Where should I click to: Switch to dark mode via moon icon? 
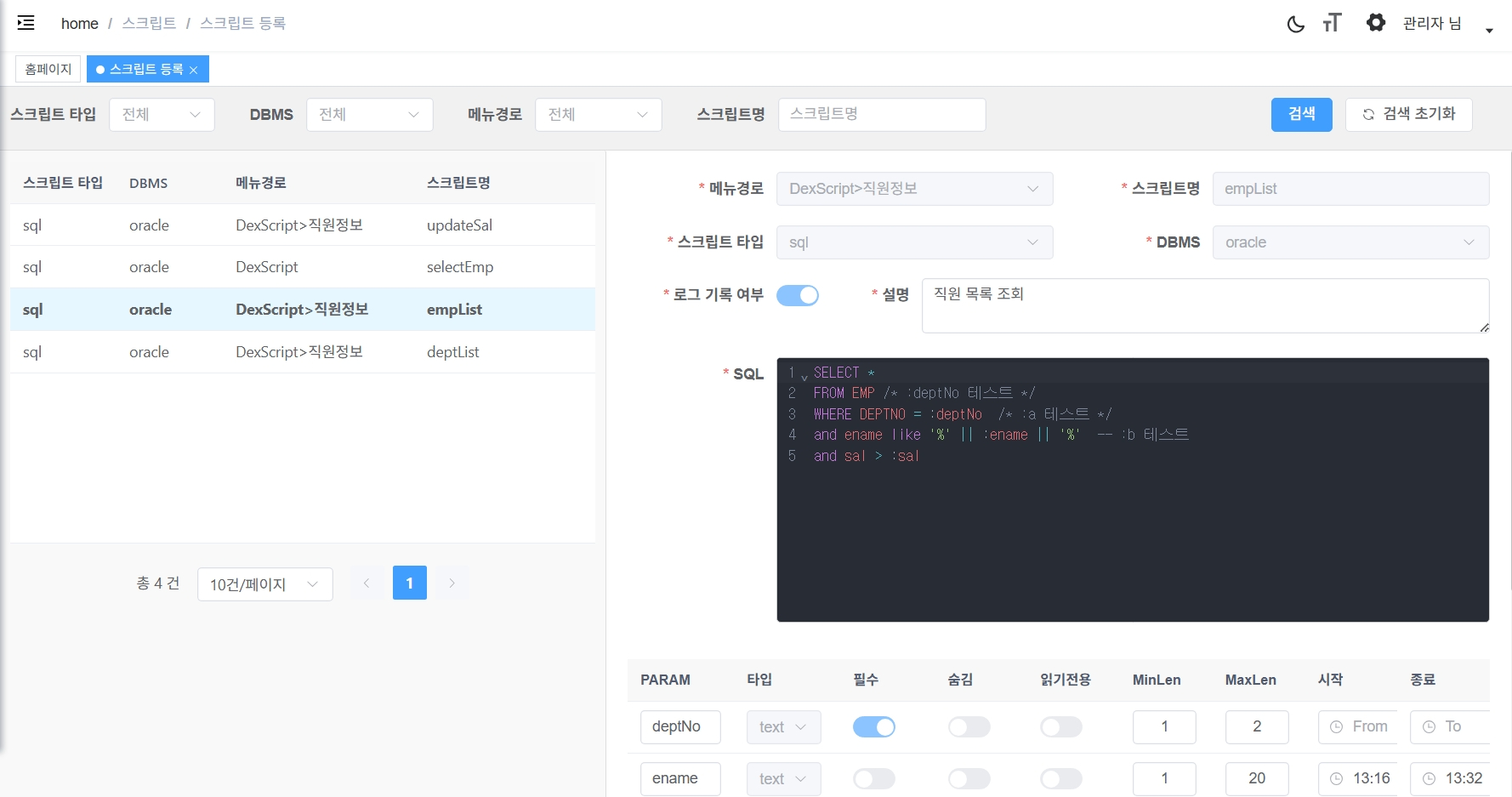pyautogui.click(x=1295, y=24)
